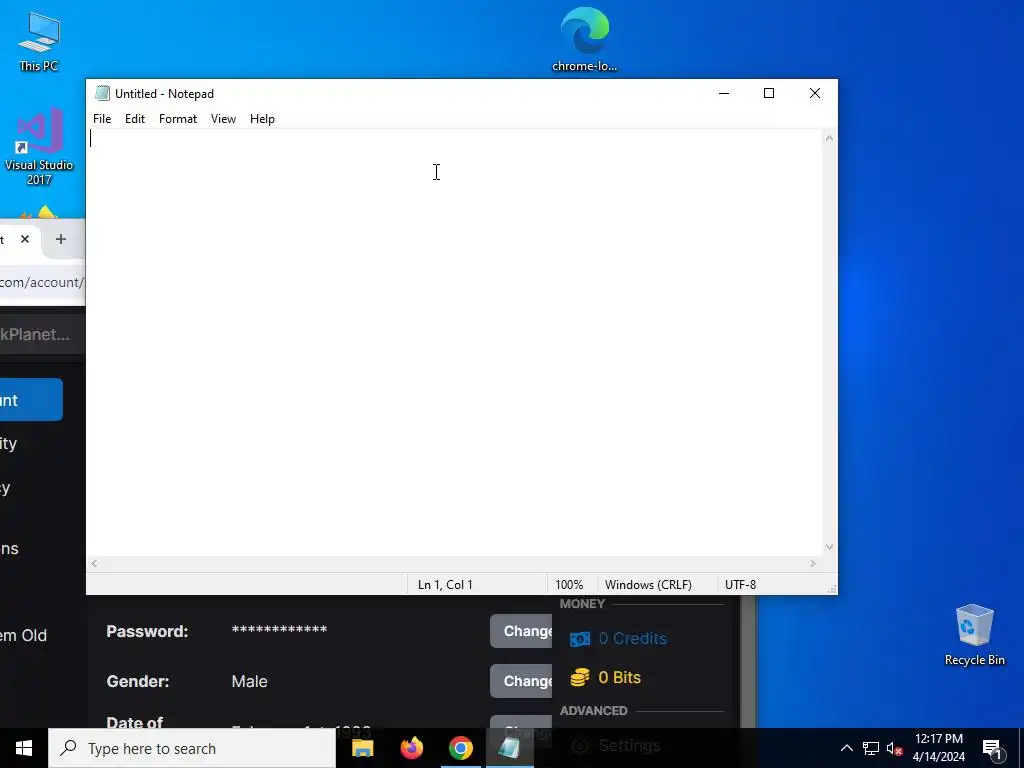Click the Notepad taskbar button
Screen dimensions: 1024x768
point(509,748)
